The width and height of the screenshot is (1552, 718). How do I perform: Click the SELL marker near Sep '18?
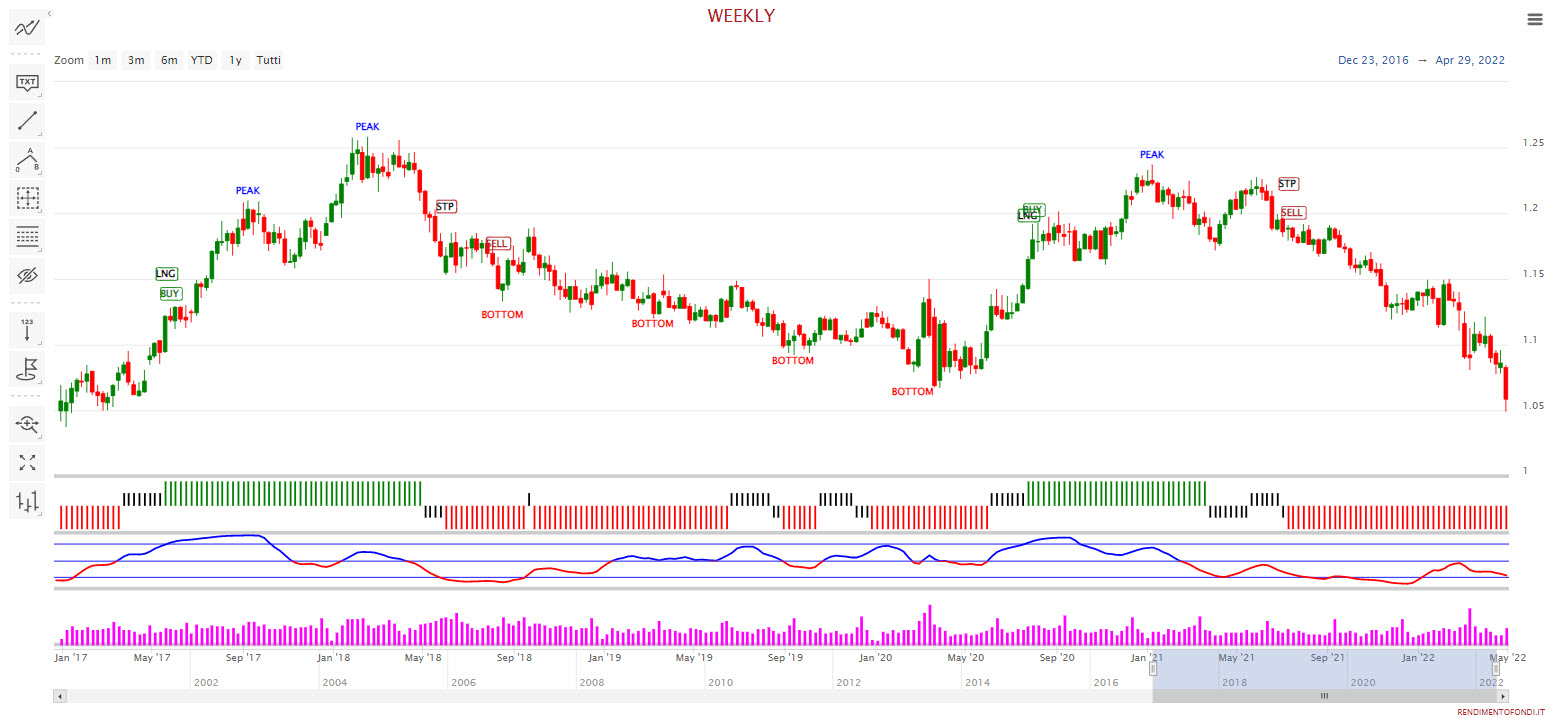[x=497, y=243]
